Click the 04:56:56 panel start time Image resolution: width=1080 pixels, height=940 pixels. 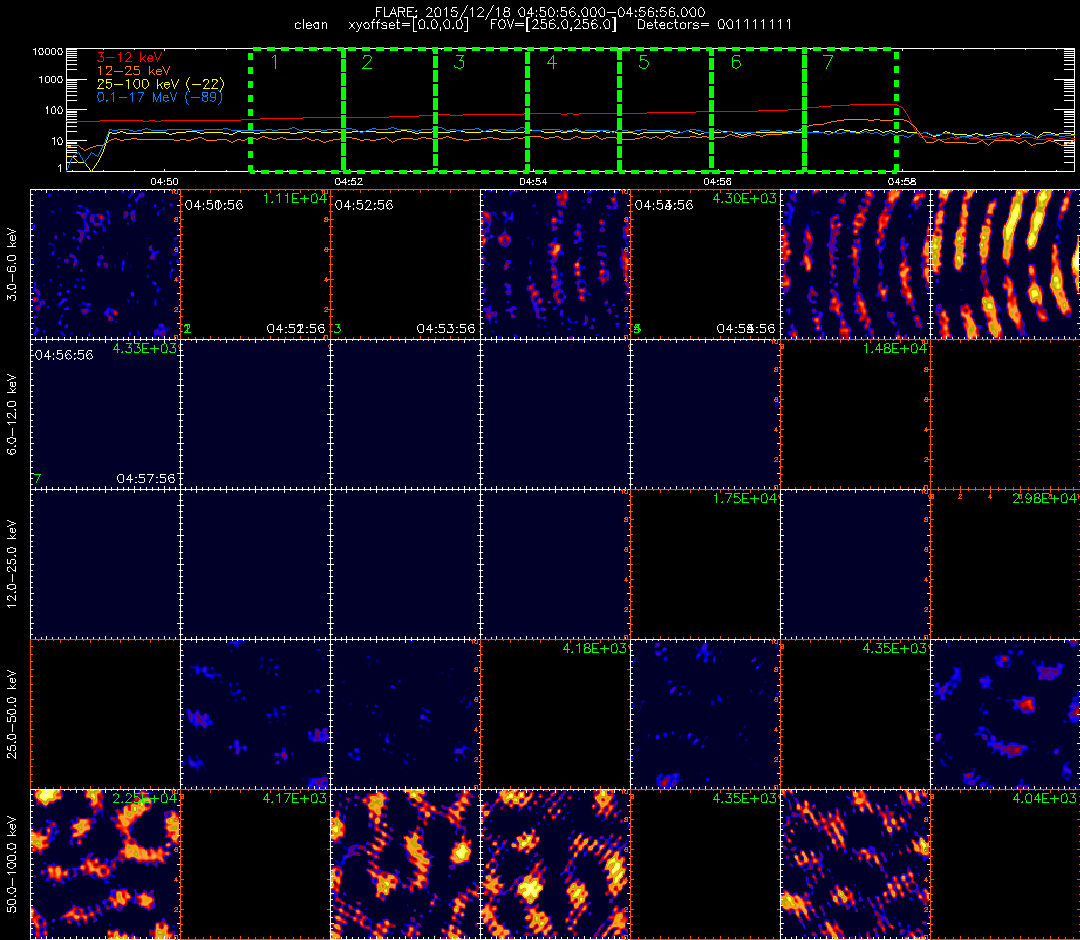click(x=64, y=355)
